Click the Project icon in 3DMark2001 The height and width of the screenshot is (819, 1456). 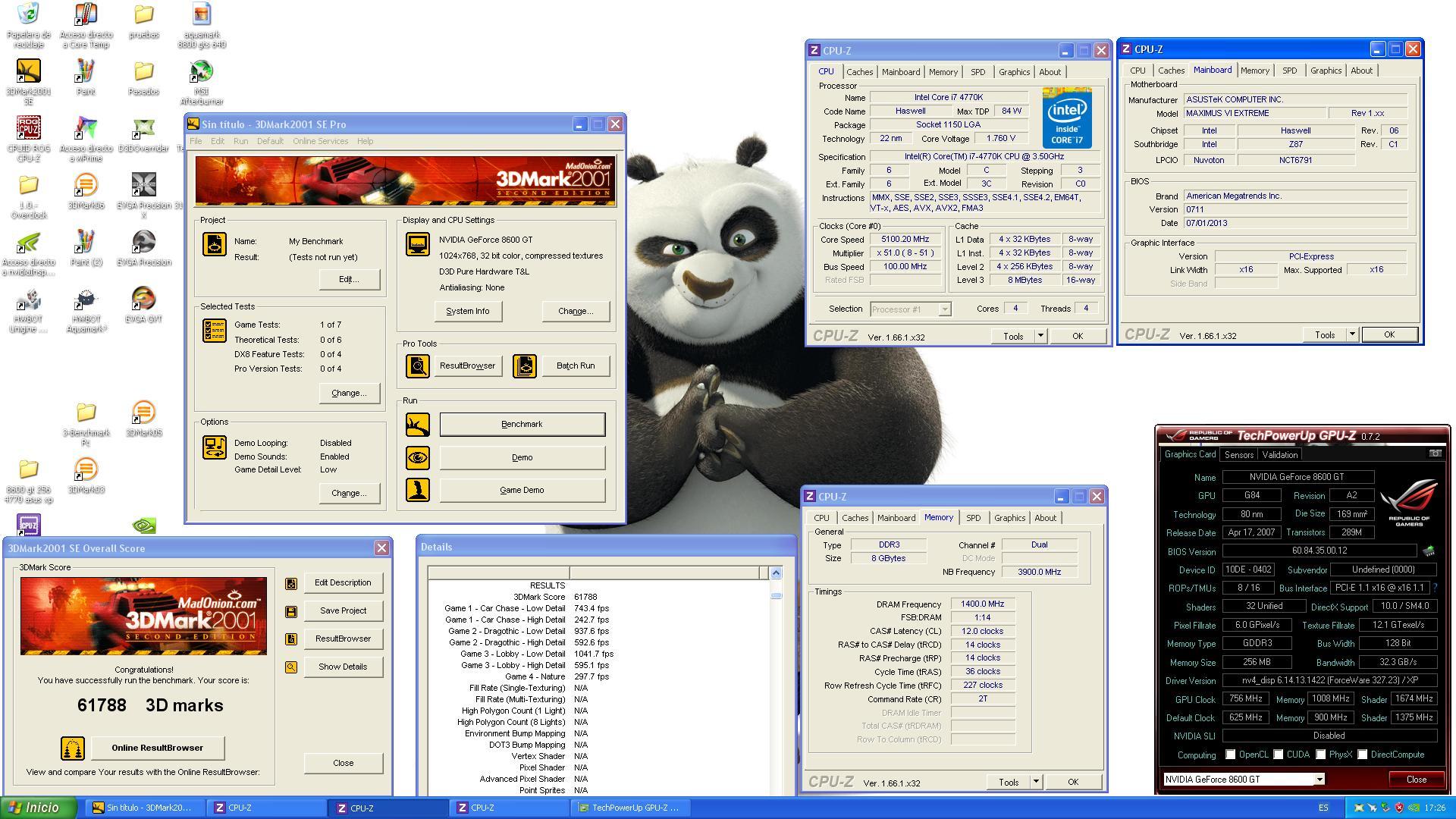coord(215,244)
